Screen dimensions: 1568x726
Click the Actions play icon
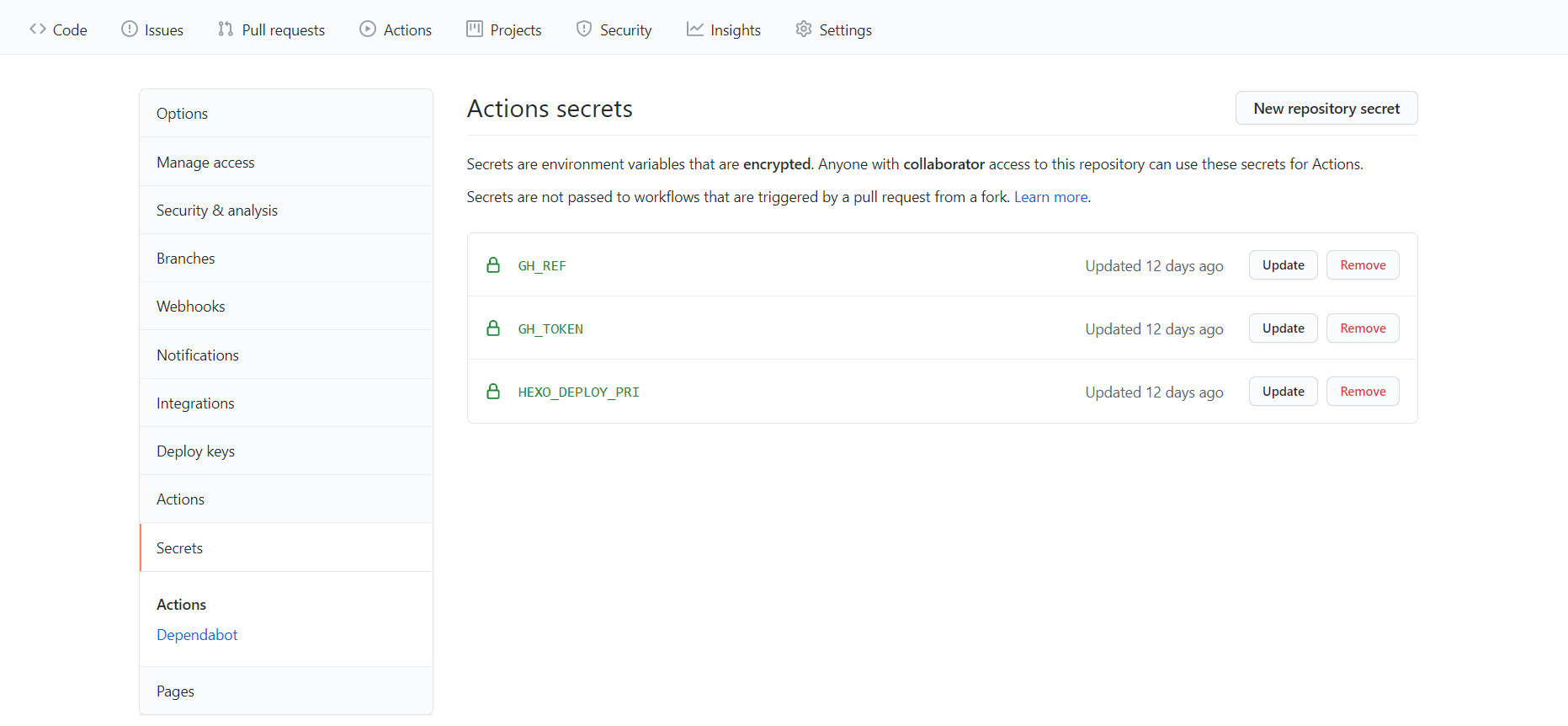click(368, 29)
